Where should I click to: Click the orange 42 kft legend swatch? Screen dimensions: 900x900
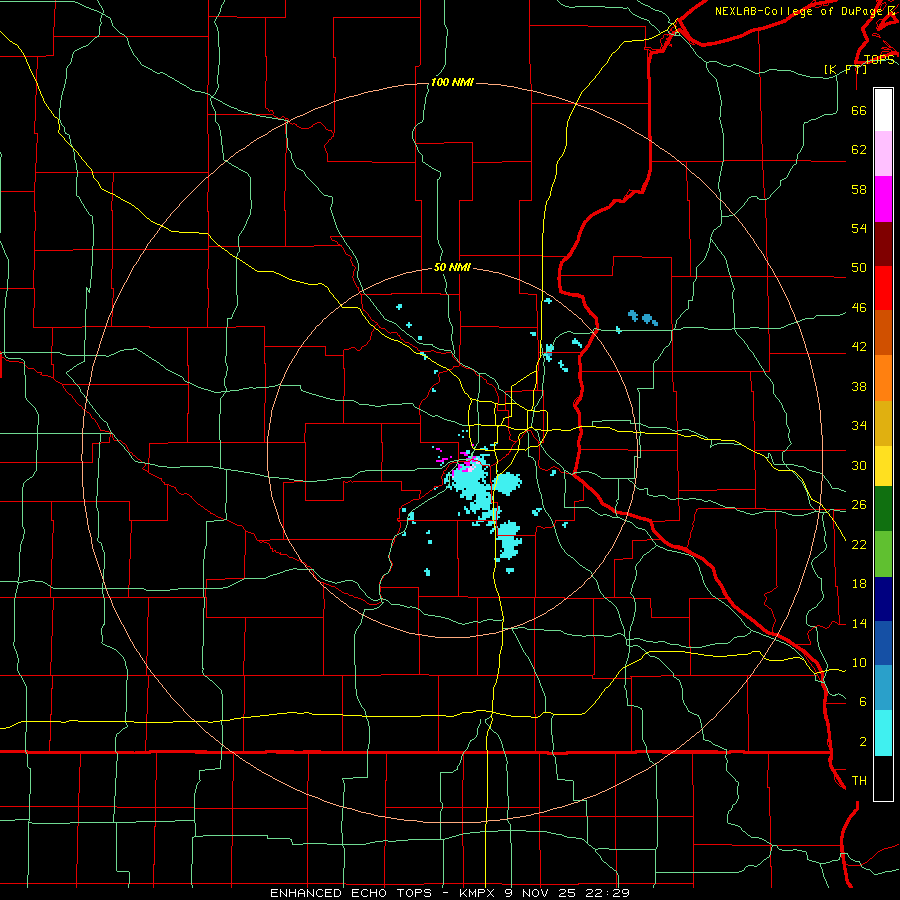point(883,377)
